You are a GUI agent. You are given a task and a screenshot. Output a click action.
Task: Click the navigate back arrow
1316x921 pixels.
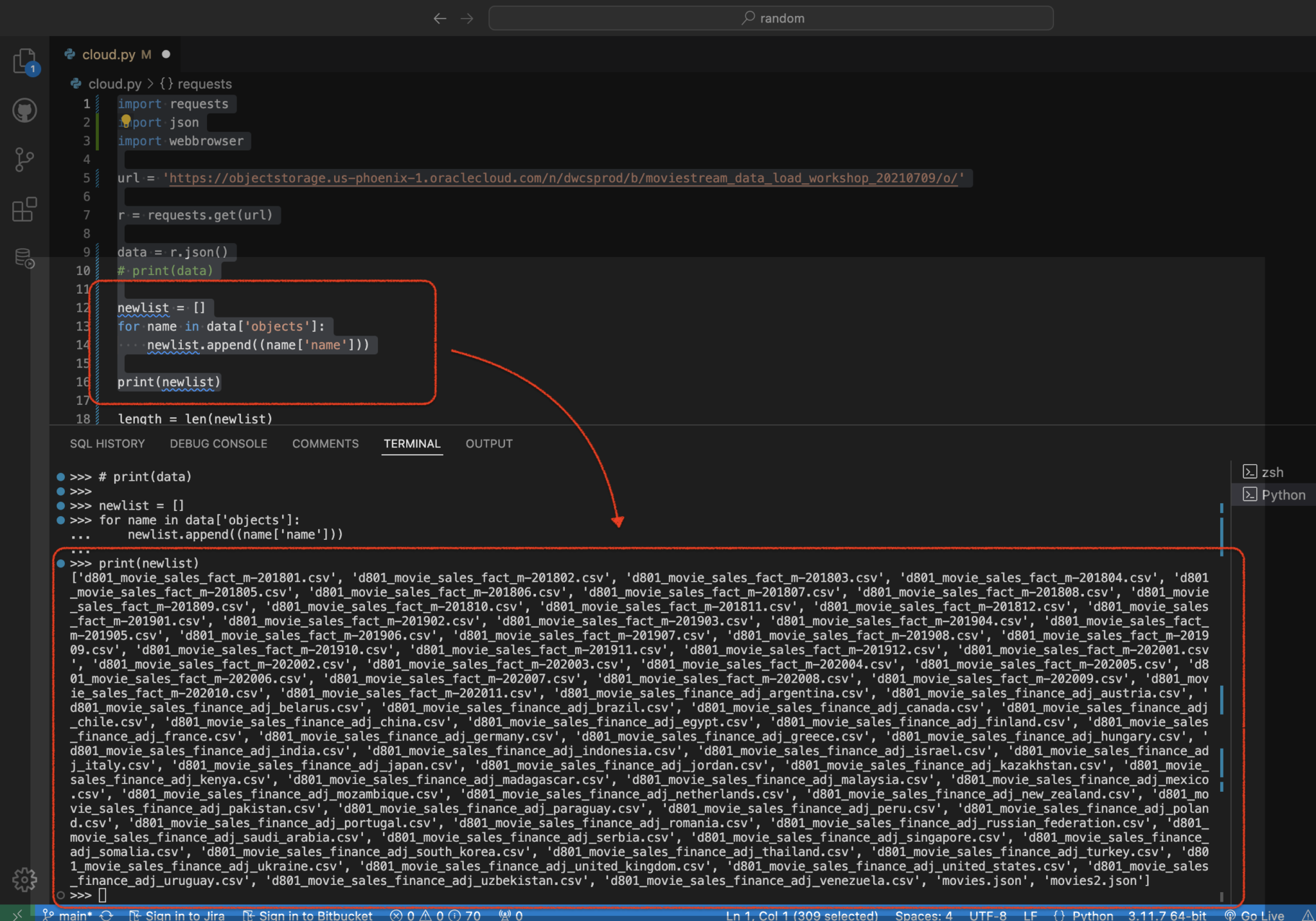coord(441,18)
